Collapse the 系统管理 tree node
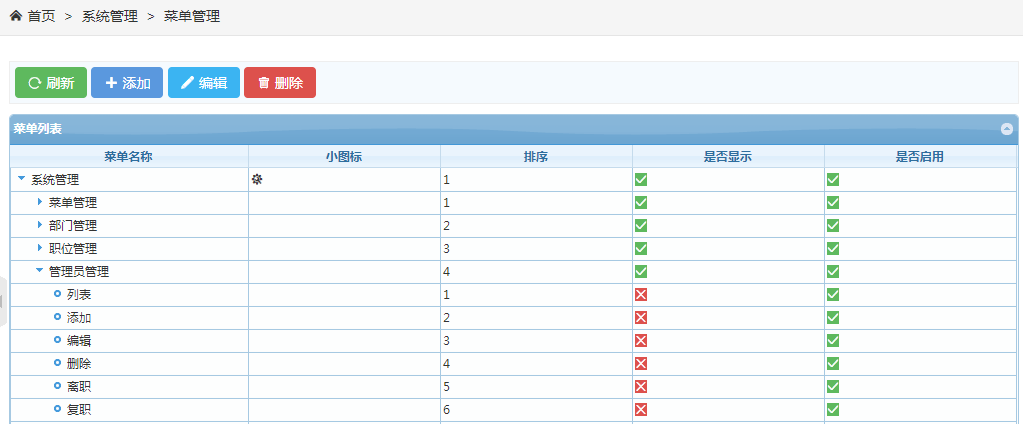 point(22,179)
